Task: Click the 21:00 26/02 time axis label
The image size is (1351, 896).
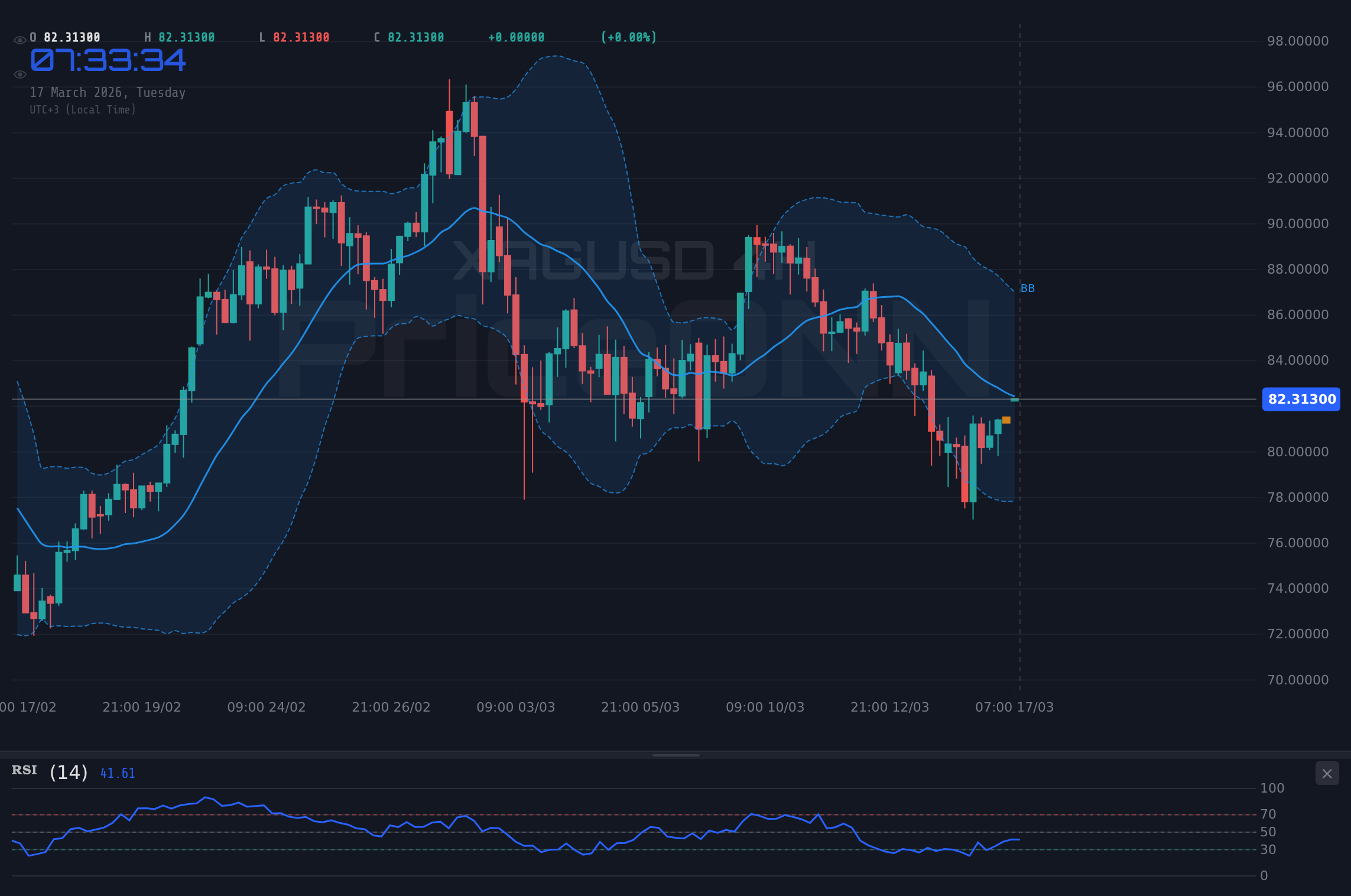Action: point(391,706)
